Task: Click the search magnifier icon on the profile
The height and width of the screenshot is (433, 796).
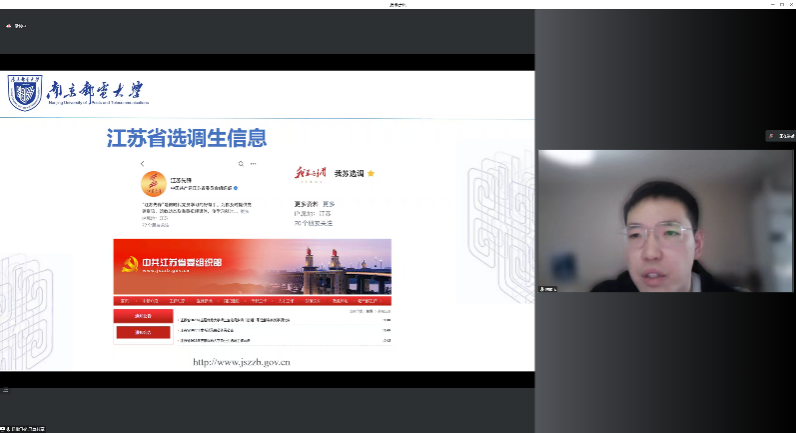Action: click(x=241, y=163)
